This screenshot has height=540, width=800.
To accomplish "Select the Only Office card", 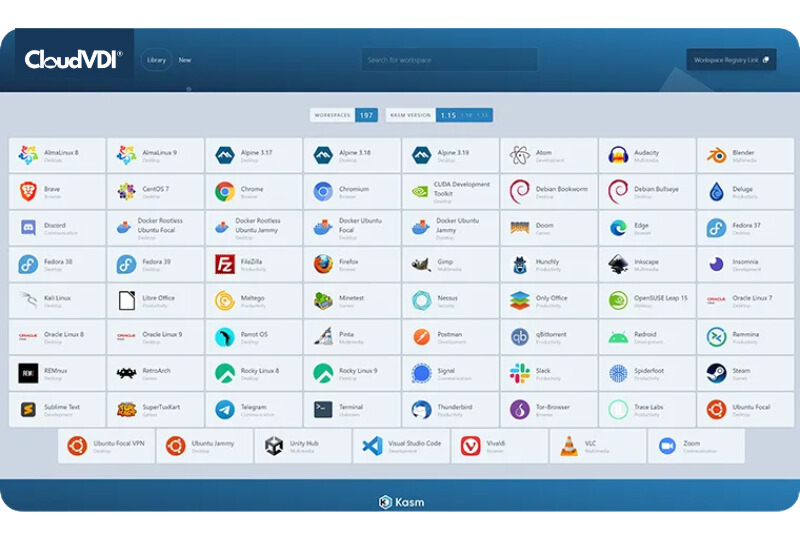I will pos(549,301).
